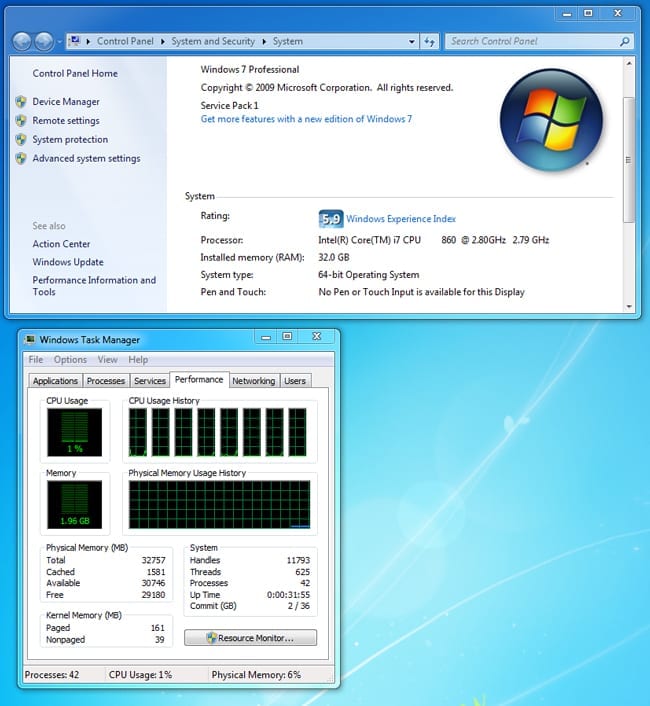This screenshot has width=650, height=706.
Task: Click Get more features with new edition link
Action: [x=306, y=119]
